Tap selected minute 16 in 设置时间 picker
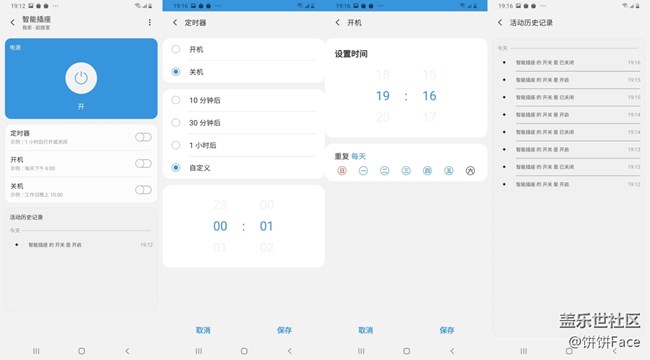 click(x=429, y=96)
